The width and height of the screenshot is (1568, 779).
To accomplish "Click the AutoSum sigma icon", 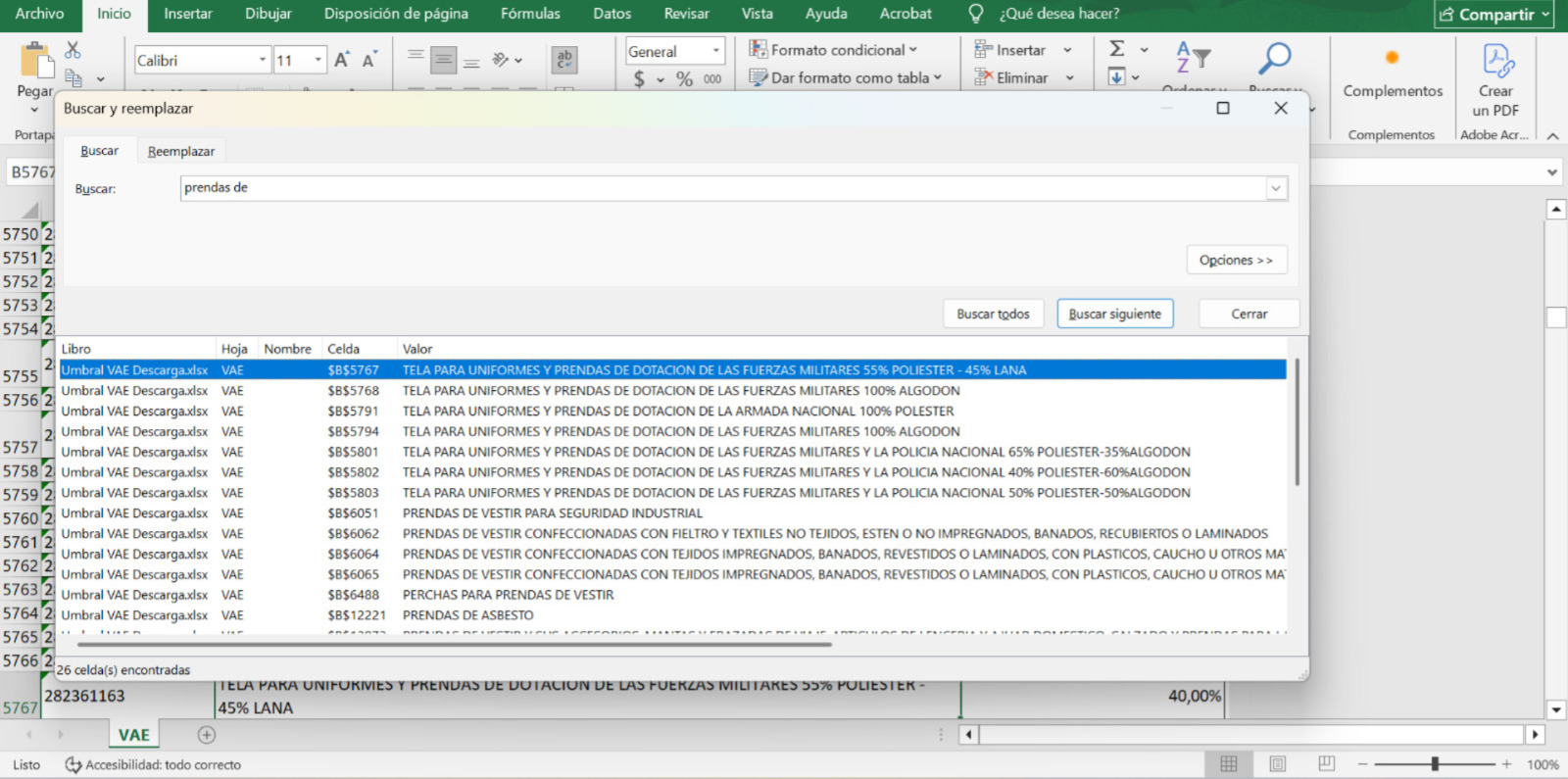I will pyautogui.click(x=1116, y=49).
